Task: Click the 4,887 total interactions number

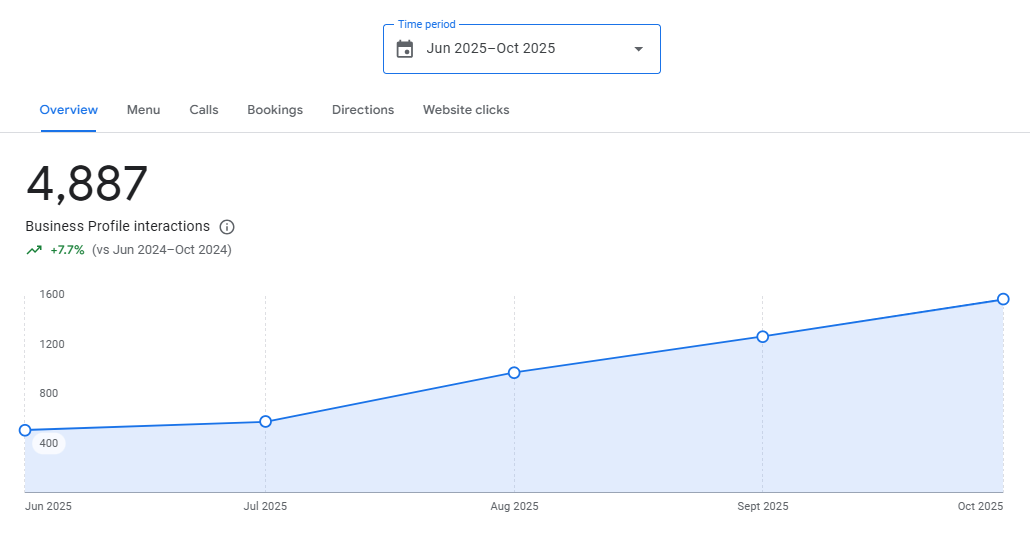Action: 87,183
